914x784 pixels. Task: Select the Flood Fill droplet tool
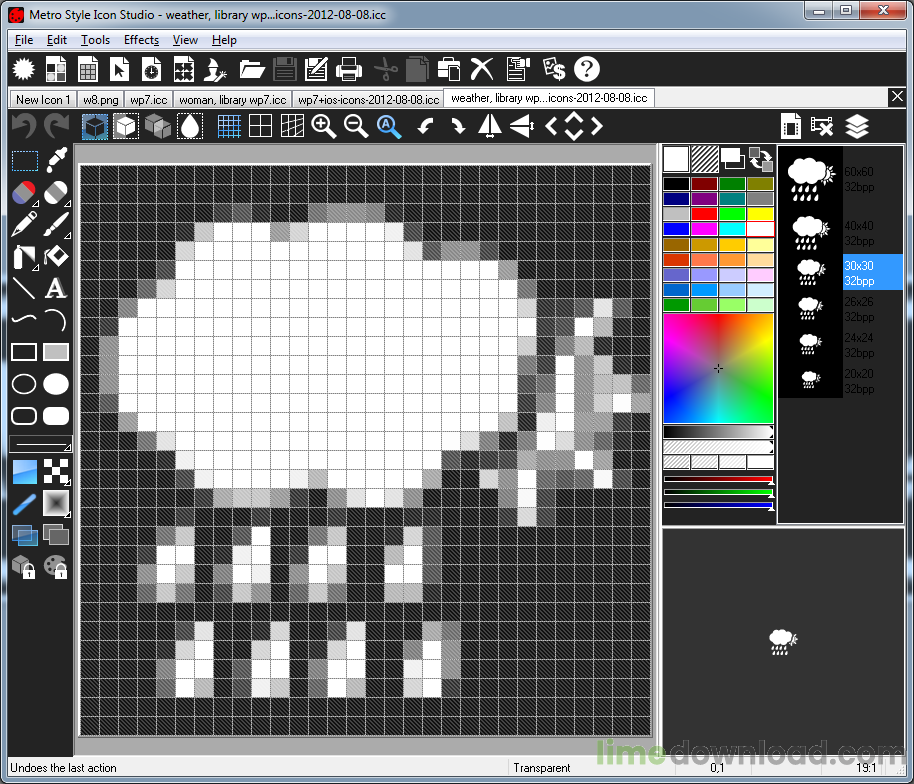[190, 126]
